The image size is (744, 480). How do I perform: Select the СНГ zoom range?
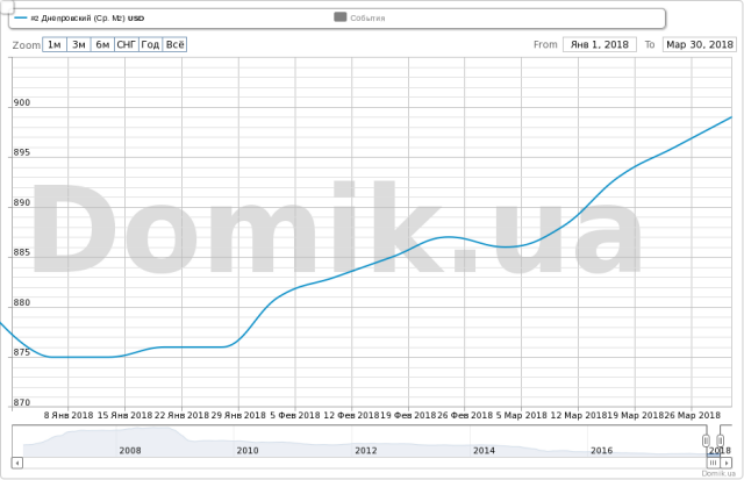coord(127,45)
